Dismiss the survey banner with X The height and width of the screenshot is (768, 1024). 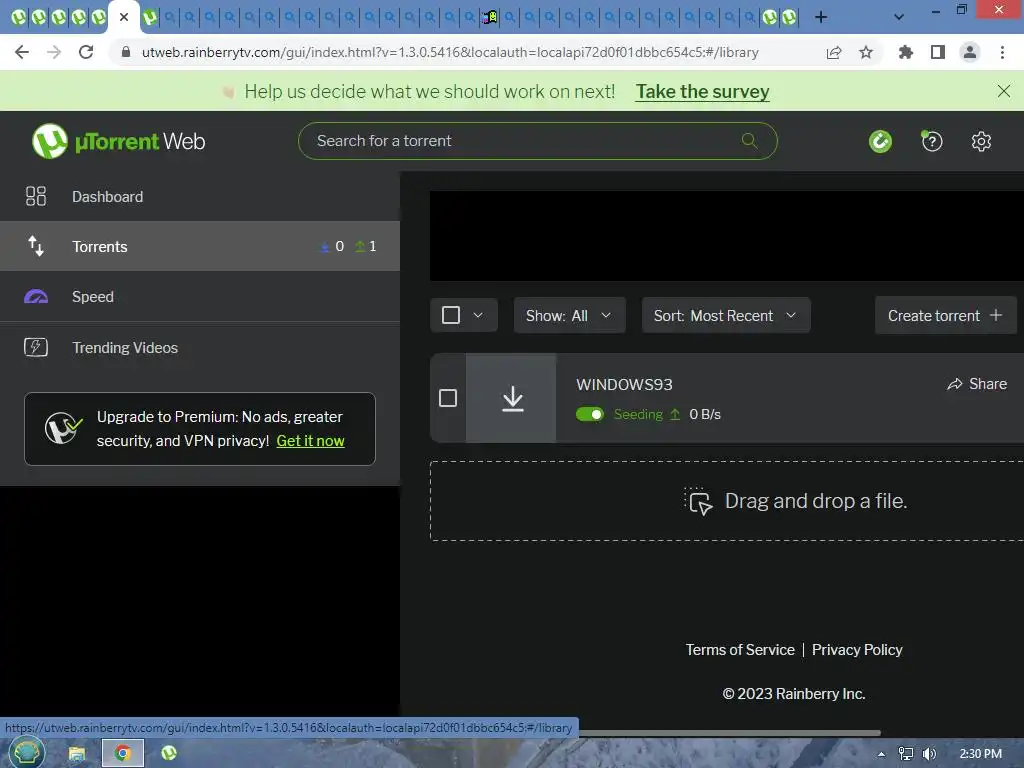click(1004, 91)
